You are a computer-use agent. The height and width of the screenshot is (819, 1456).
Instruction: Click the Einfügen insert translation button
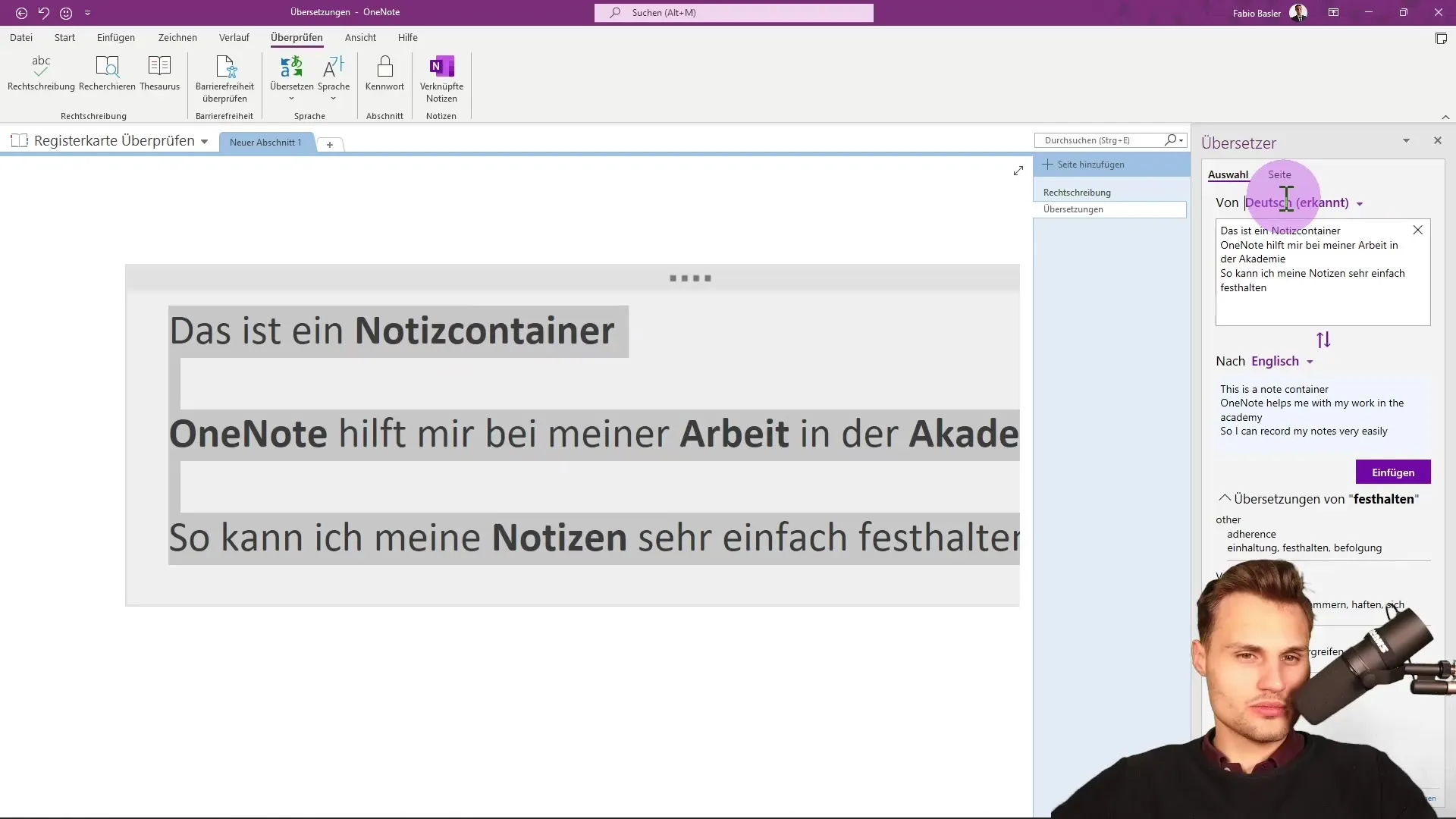pyautogui.click(x=1393, y=472)
